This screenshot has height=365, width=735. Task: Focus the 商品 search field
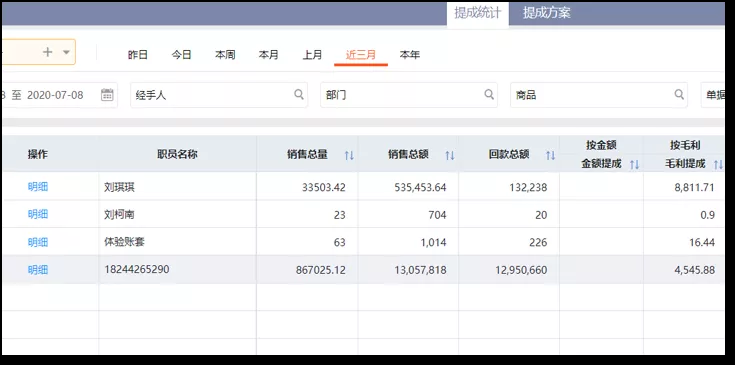coord(599,95)
